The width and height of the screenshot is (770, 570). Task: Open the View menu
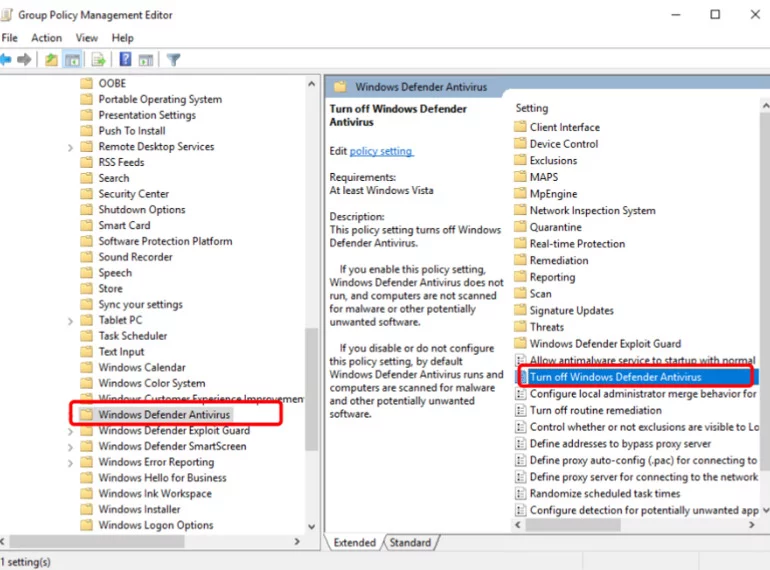coord(86,38)
